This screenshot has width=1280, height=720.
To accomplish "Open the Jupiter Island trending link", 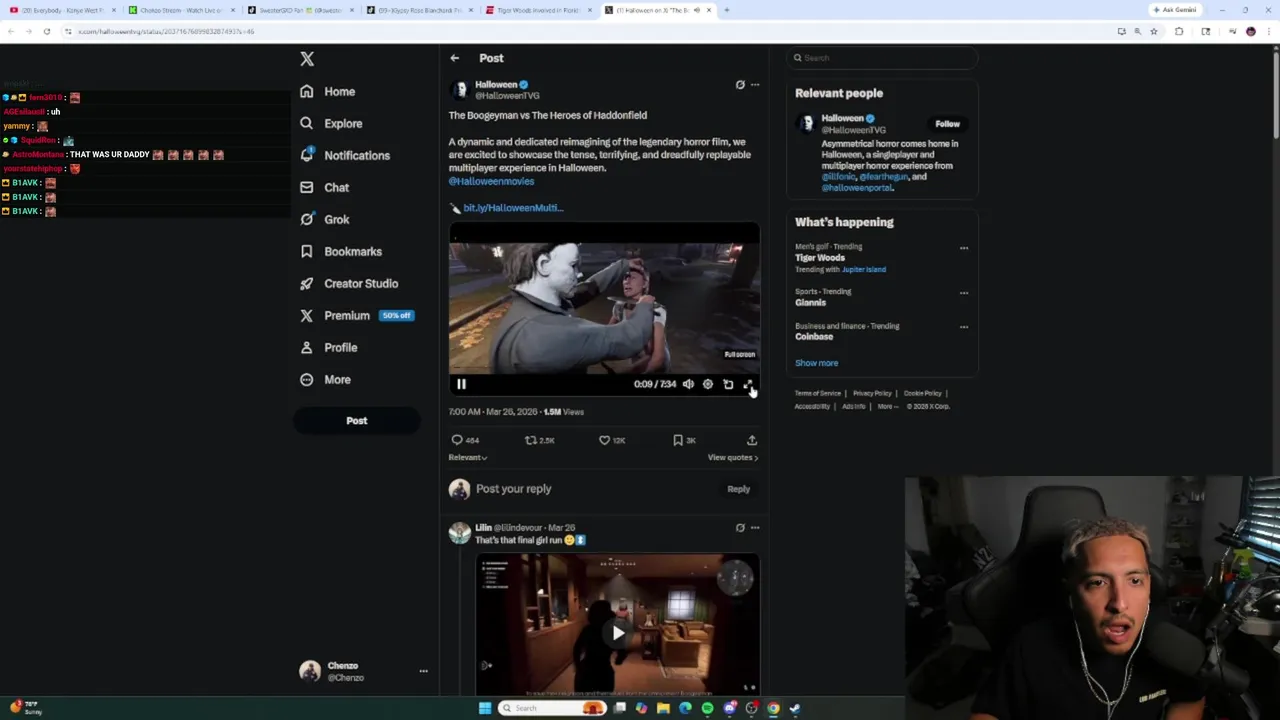I will [864, 269].
